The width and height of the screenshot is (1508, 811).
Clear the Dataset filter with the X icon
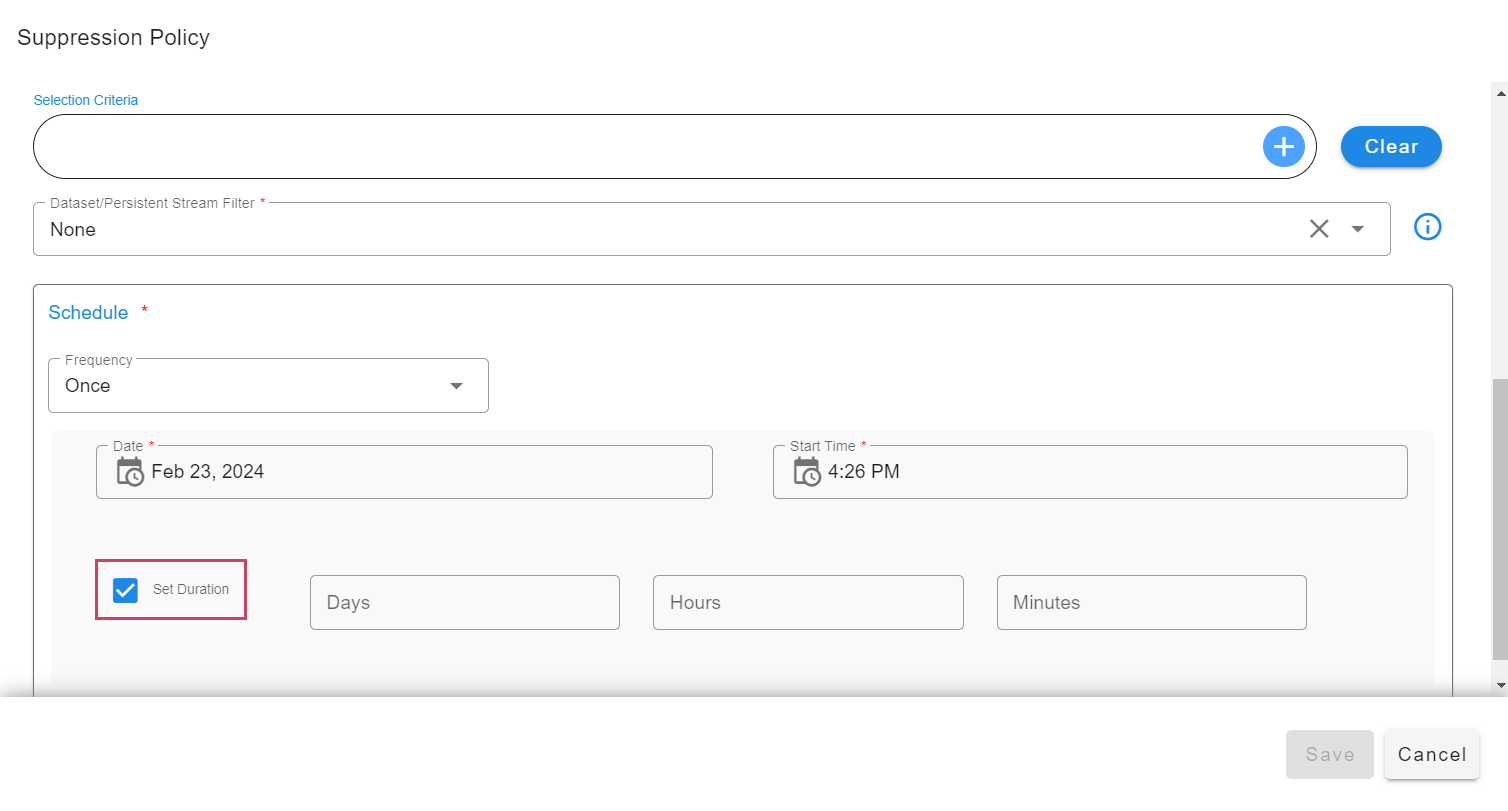pos(1319,229)
